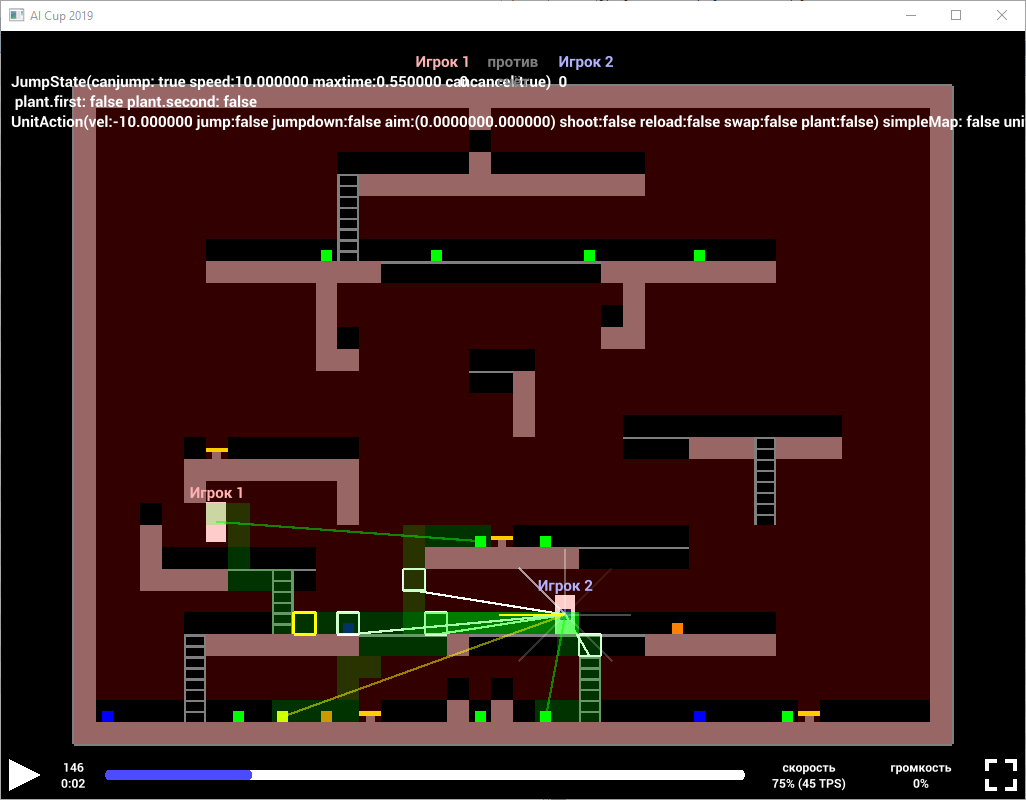Adjust the громкость 0% volume setting
Viewport: 1026px width, 800px height.
pyautogui.click(x=920, y=775)
